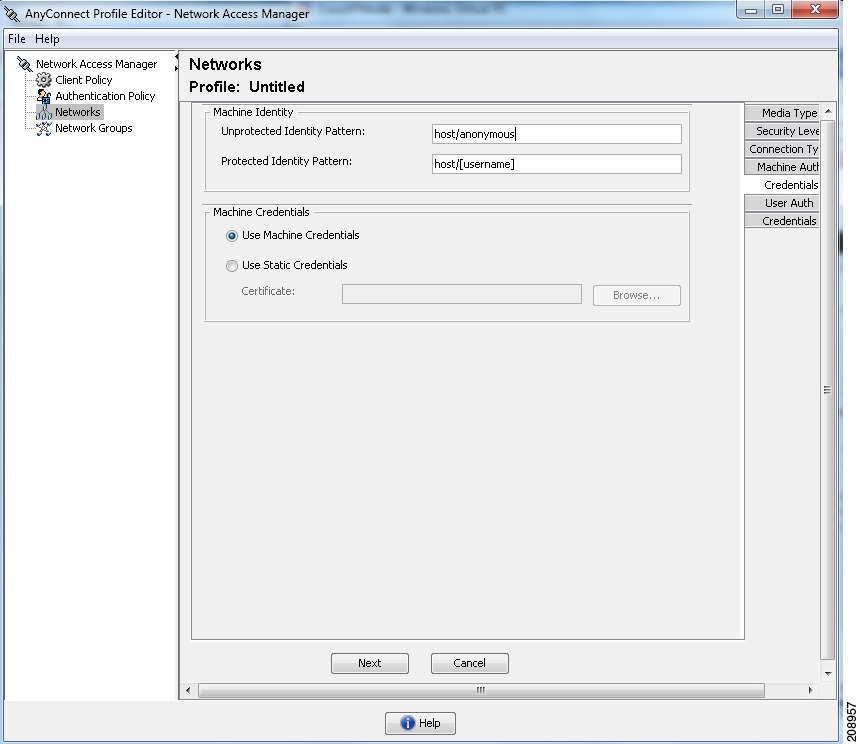Close the Profile Editor window
The height and width of the screenshot is (744, 858).
tap(815, 9)
